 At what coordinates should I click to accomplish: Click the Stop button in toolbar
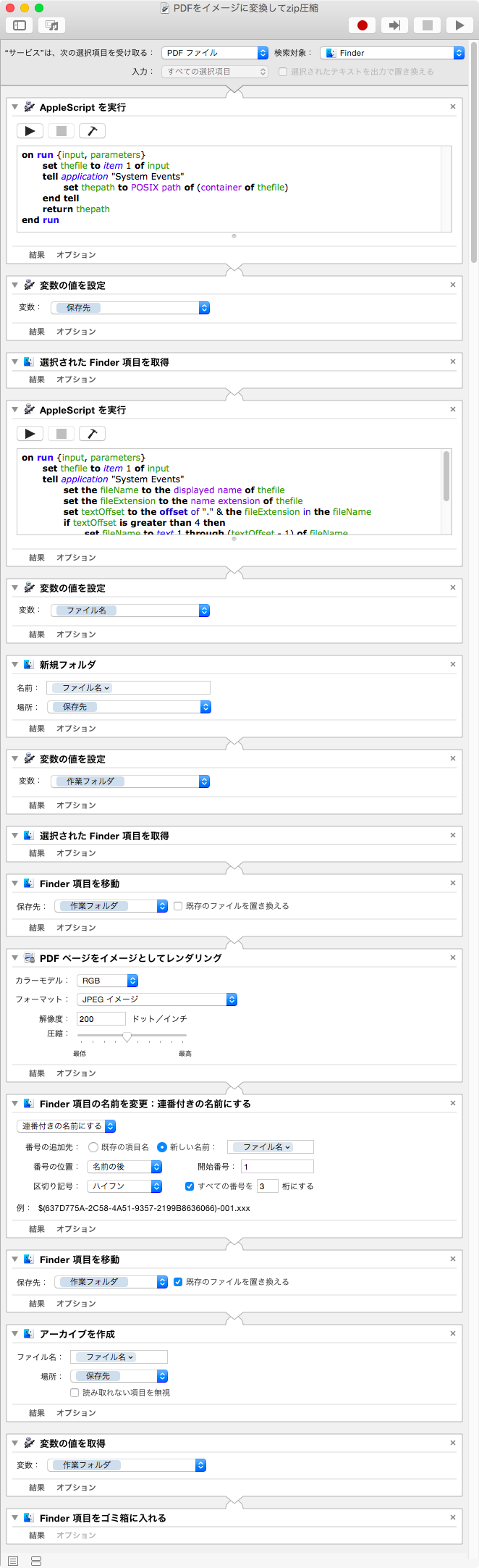click(427, 25)
